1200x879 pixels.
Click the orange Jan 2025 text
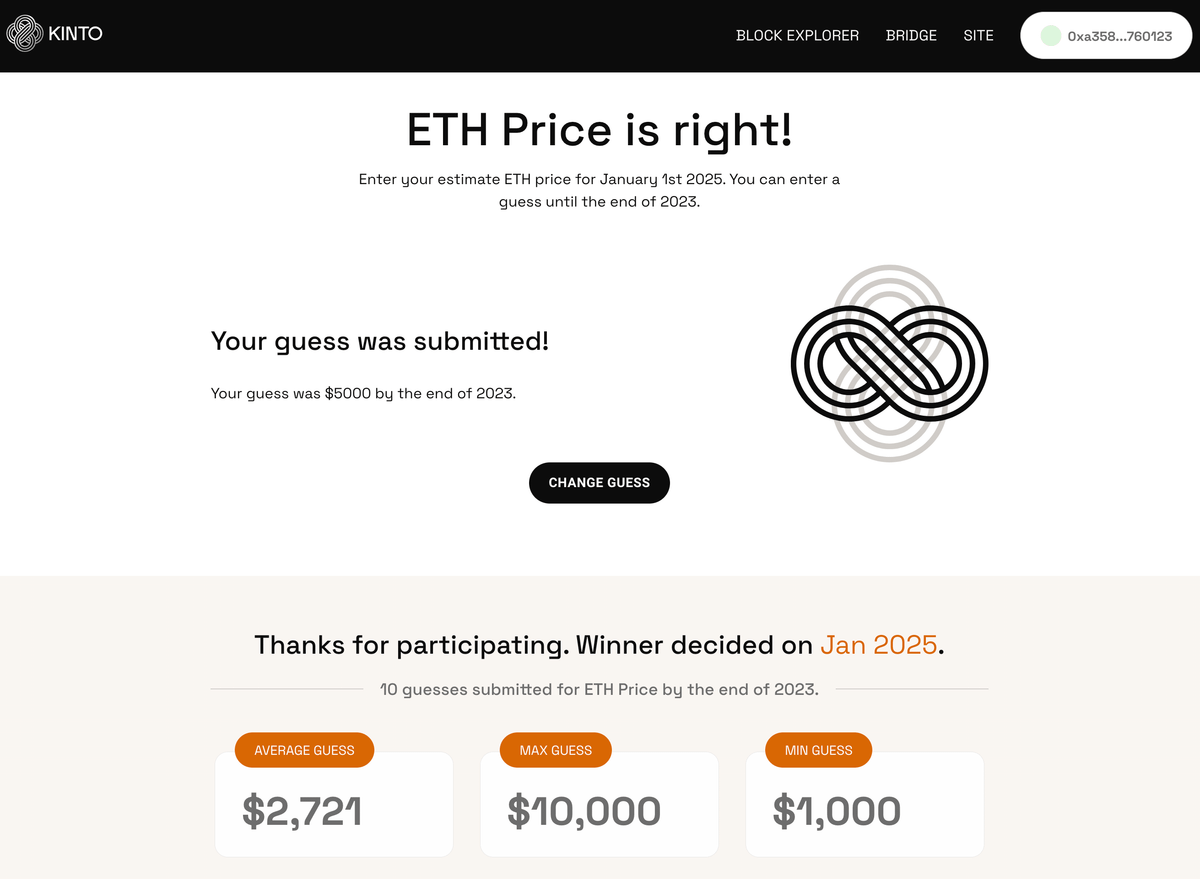878,645
